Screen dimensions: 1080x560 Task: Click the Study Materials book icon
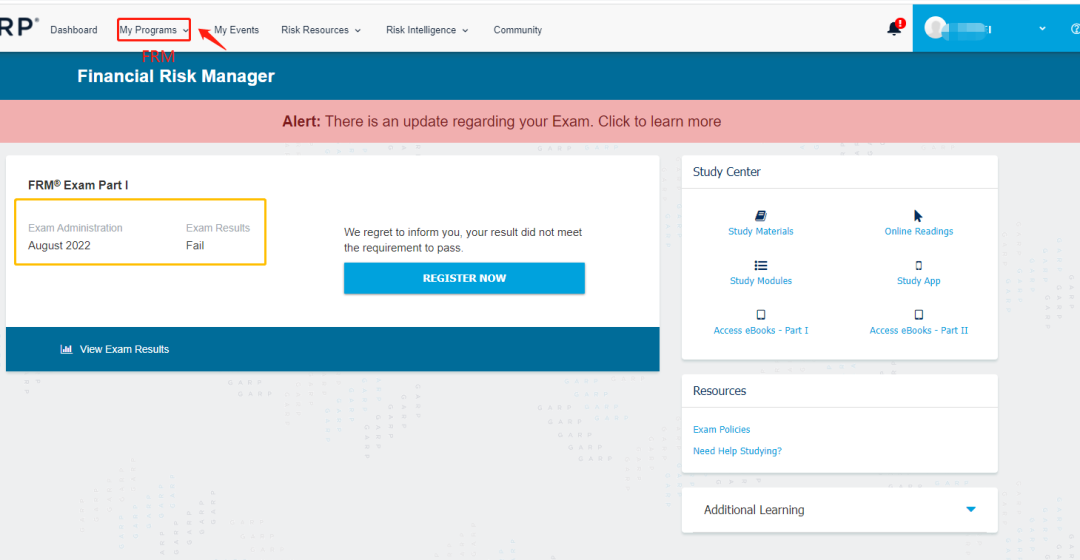(x=760, y=216)
